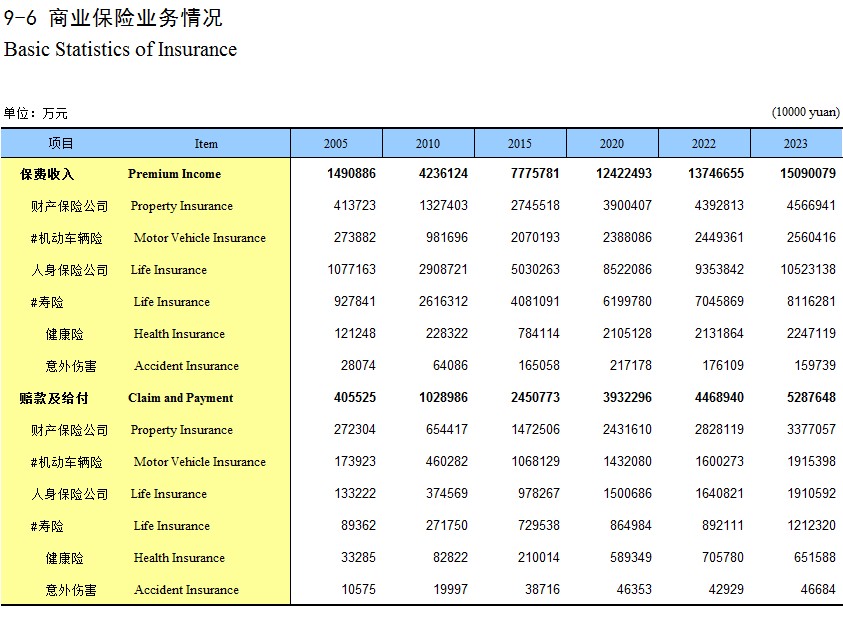This screenshot has height=638, width=843.
Task: Click Premium Income 2015 value 7775781
Action: (x=535, y=174)
